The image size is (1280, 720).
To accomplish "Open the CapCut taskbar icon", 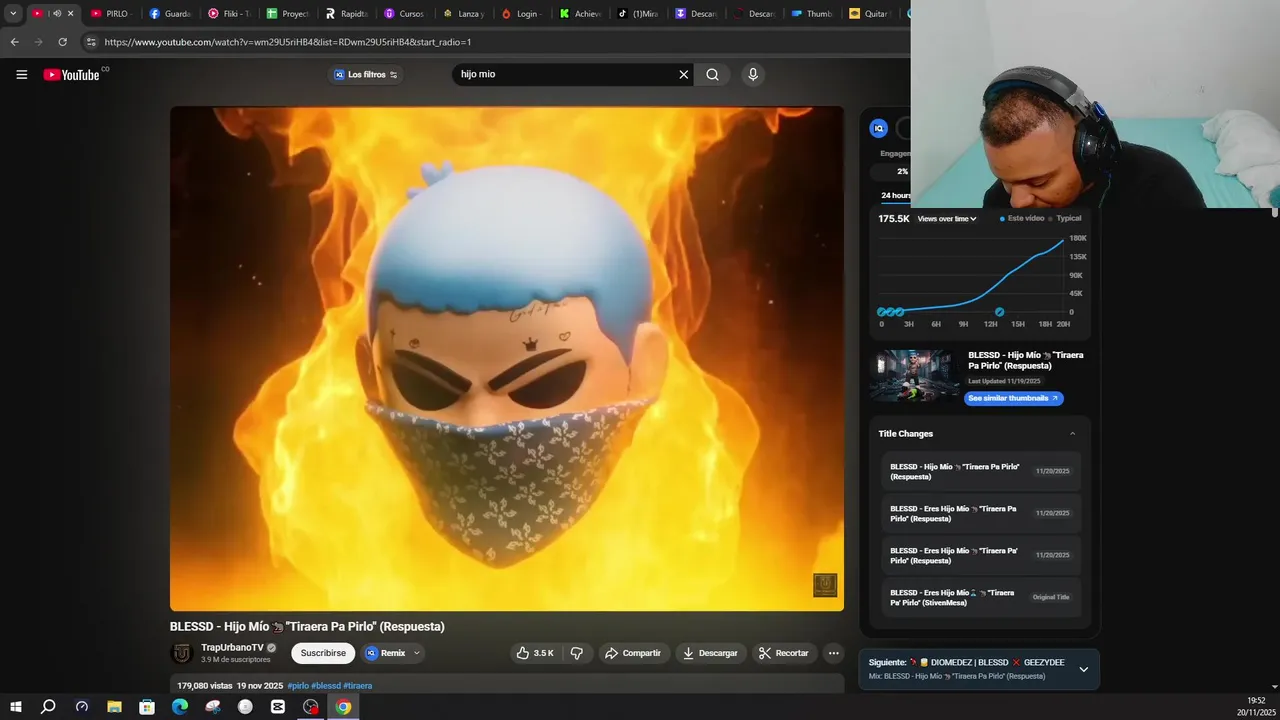I will click(x=278, y=707).
